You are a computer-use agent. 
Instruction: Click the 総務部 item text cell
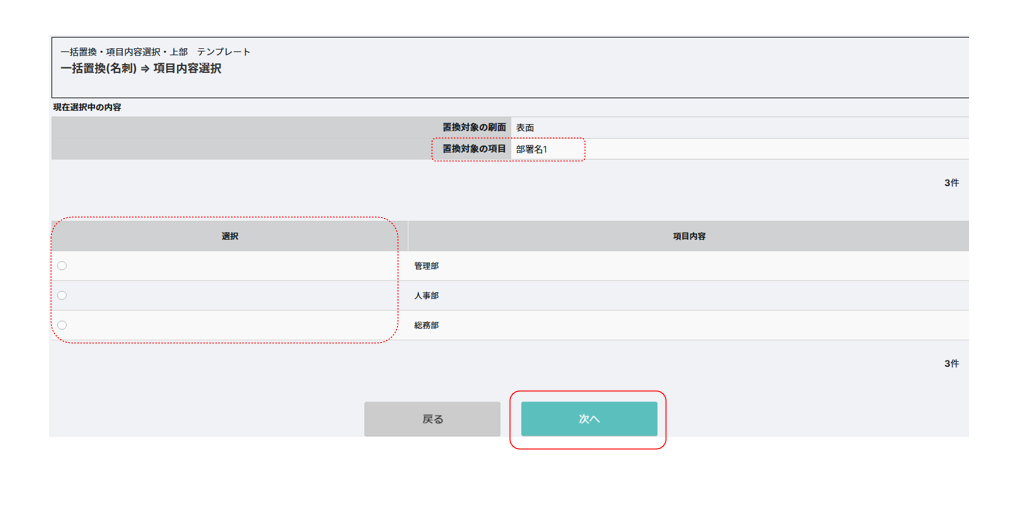[688, 325]
